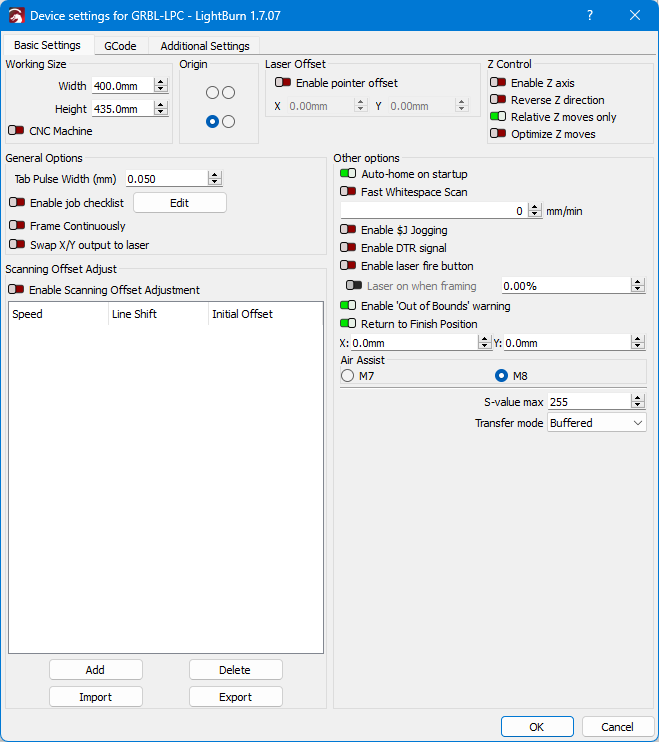This screenshot has width=659, height=742.
Task: Click the Fast Whitespace speed field
Action: (434, 211)
